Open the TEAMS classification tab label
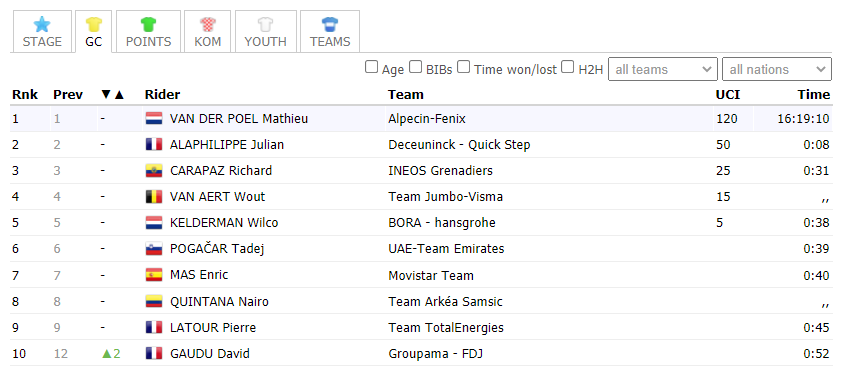The height and width of the screenshot is (367, 847). point(330,42)
